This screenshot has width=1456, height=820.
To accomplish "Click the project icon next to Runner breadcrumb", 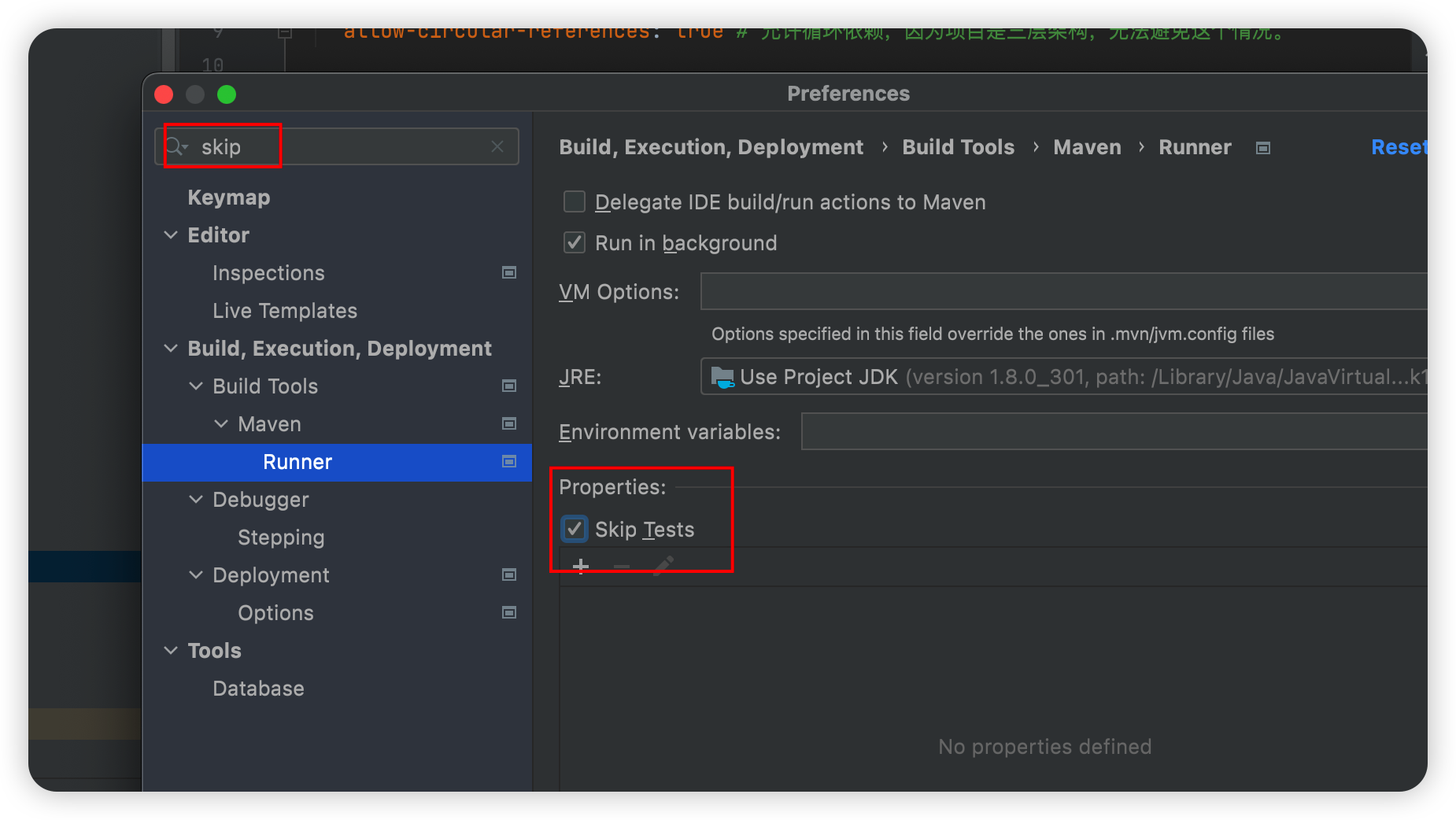I will click(1263, 148).
